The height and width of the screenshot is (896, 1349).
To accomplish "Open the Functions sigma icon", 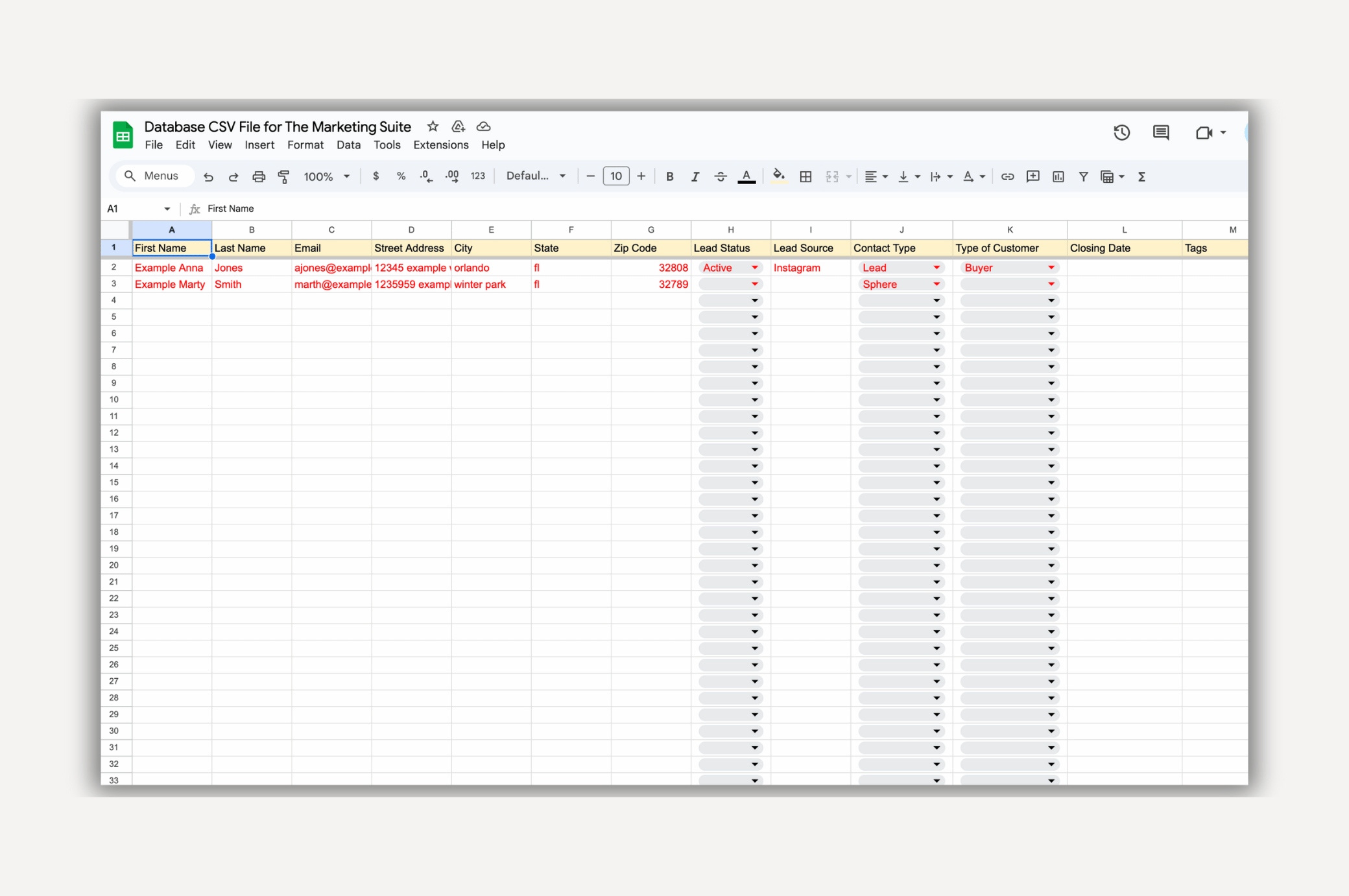I will click(1142, 176).
